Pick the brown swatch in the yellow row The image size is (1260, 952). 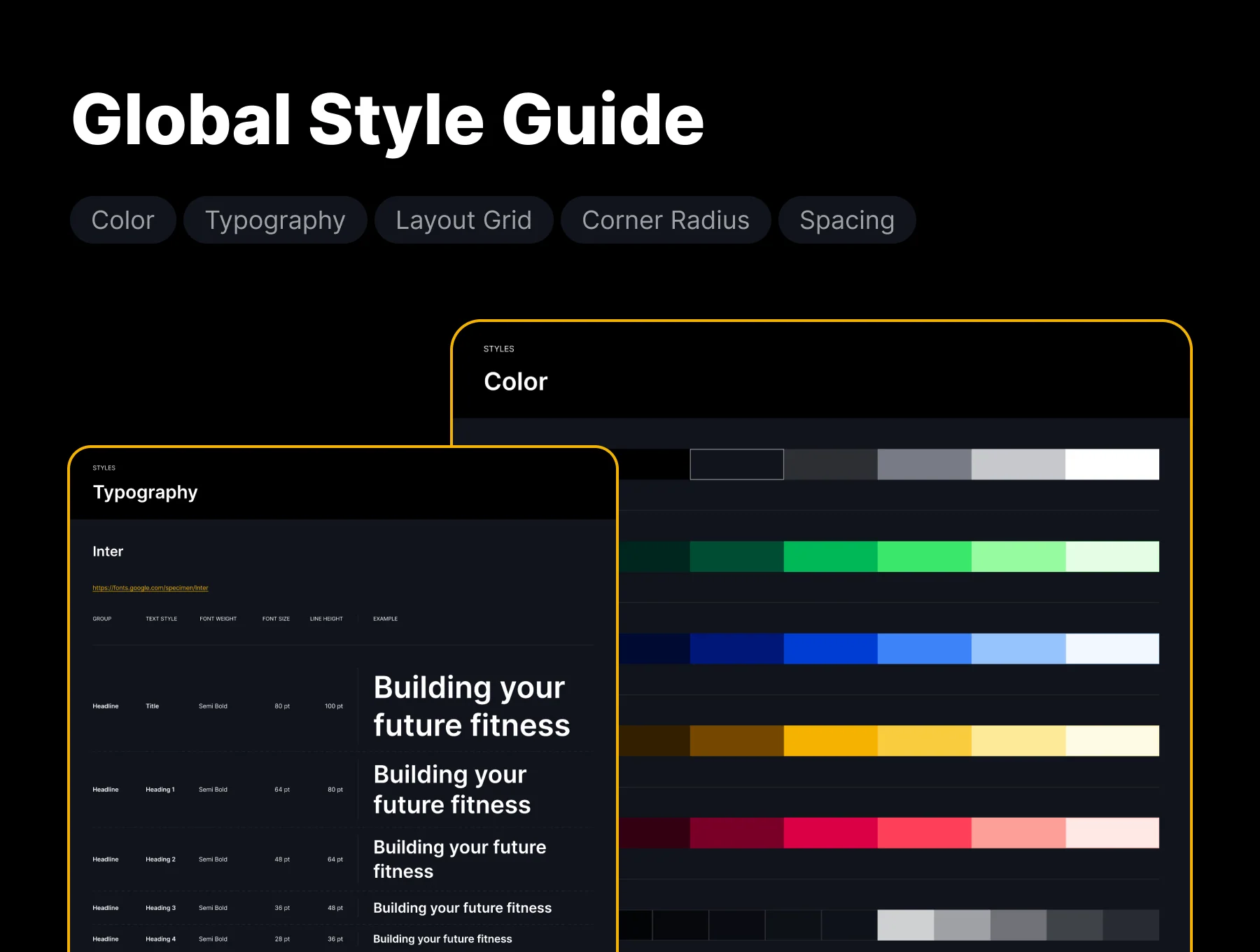tap(736, 741)
